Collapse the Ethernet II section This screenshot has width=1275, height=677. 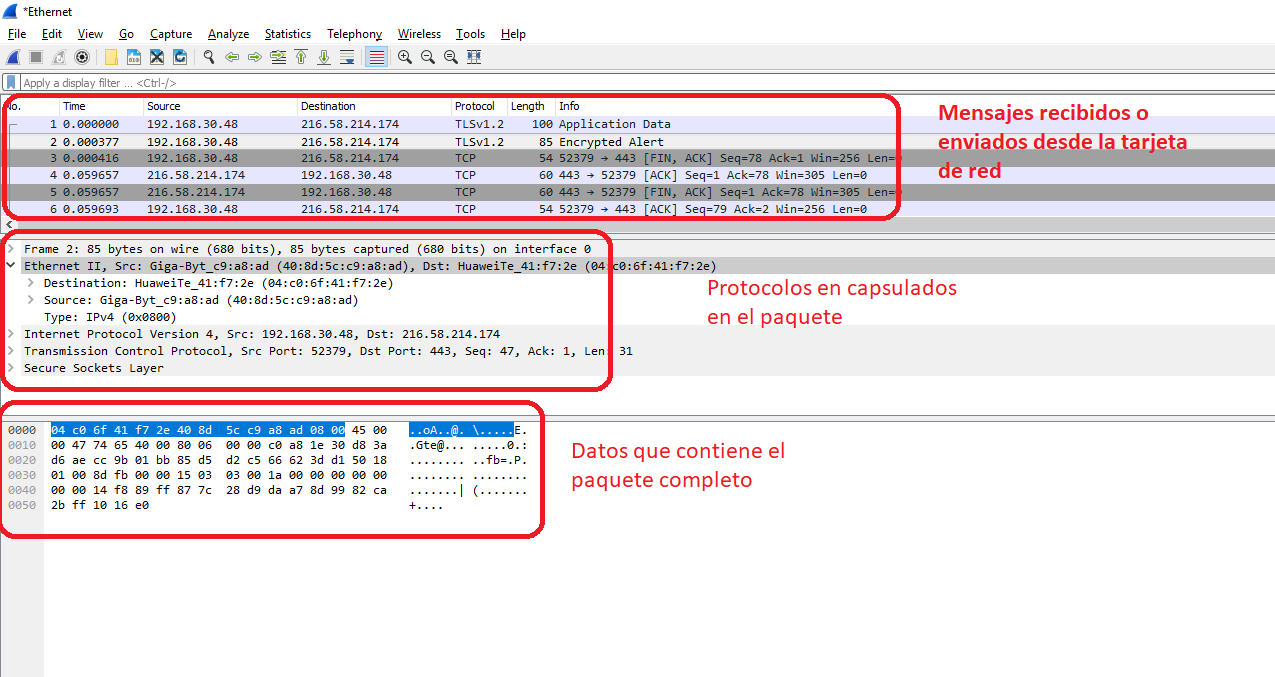[11, 266]
